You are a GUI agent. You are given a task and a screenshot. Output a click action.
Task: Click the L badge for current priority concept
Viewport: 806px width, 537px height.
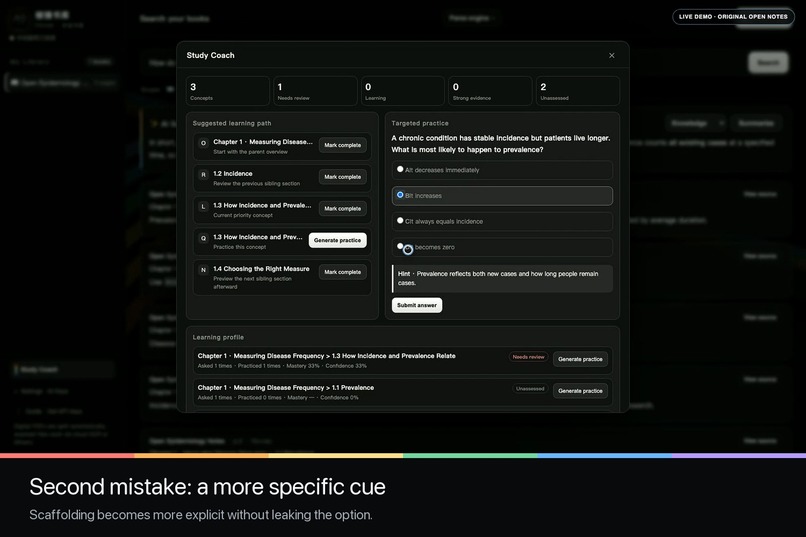203,207
